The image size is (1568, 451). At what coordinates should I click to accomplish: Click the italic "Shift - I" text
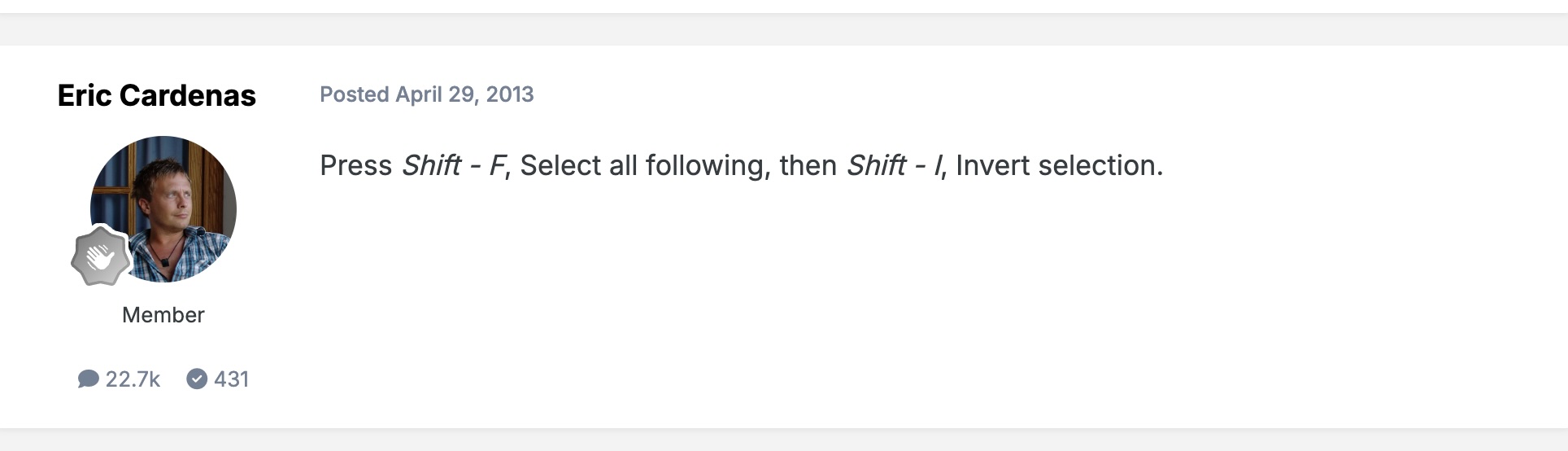coord(894,165)
